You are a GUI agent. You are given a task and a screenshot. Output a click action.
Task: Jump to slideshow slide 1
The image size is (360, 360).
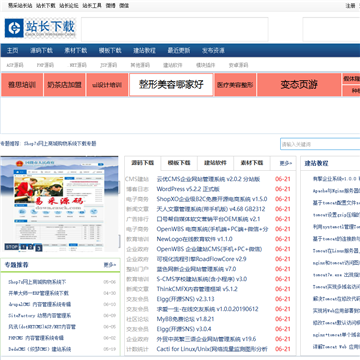pyautogui.click(x=23, y=247)
